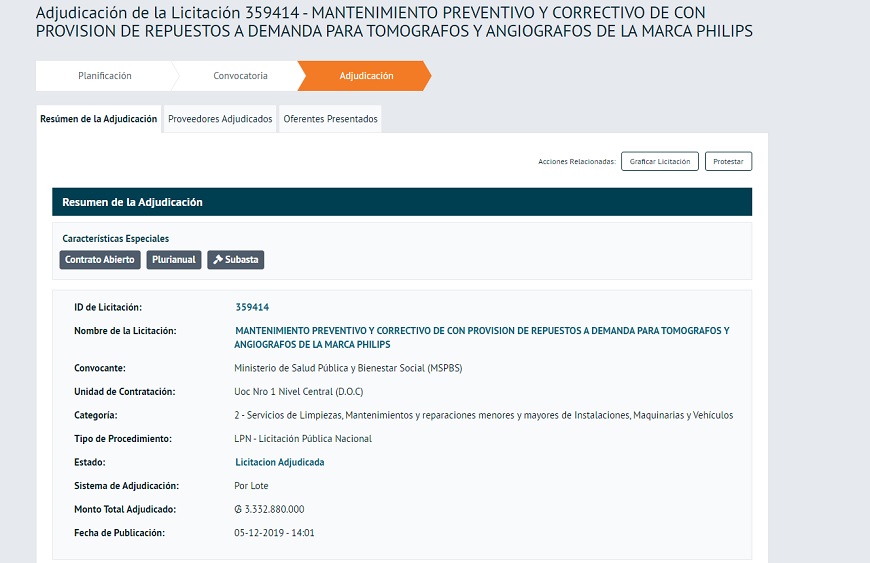Open the licitación ID link 359414

[x=252, y=307]
